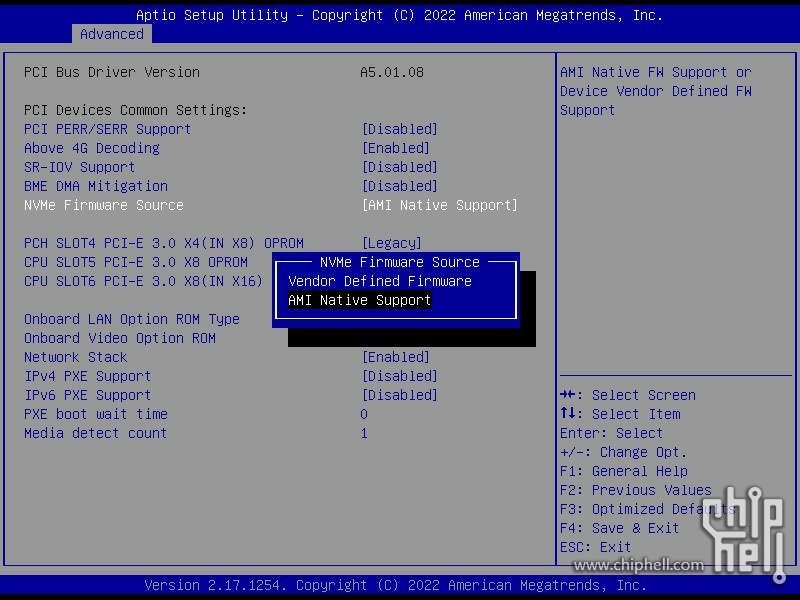
Task: Change the Above 4G Decoding [Enabled] value
Action: [x=396, y=148]
